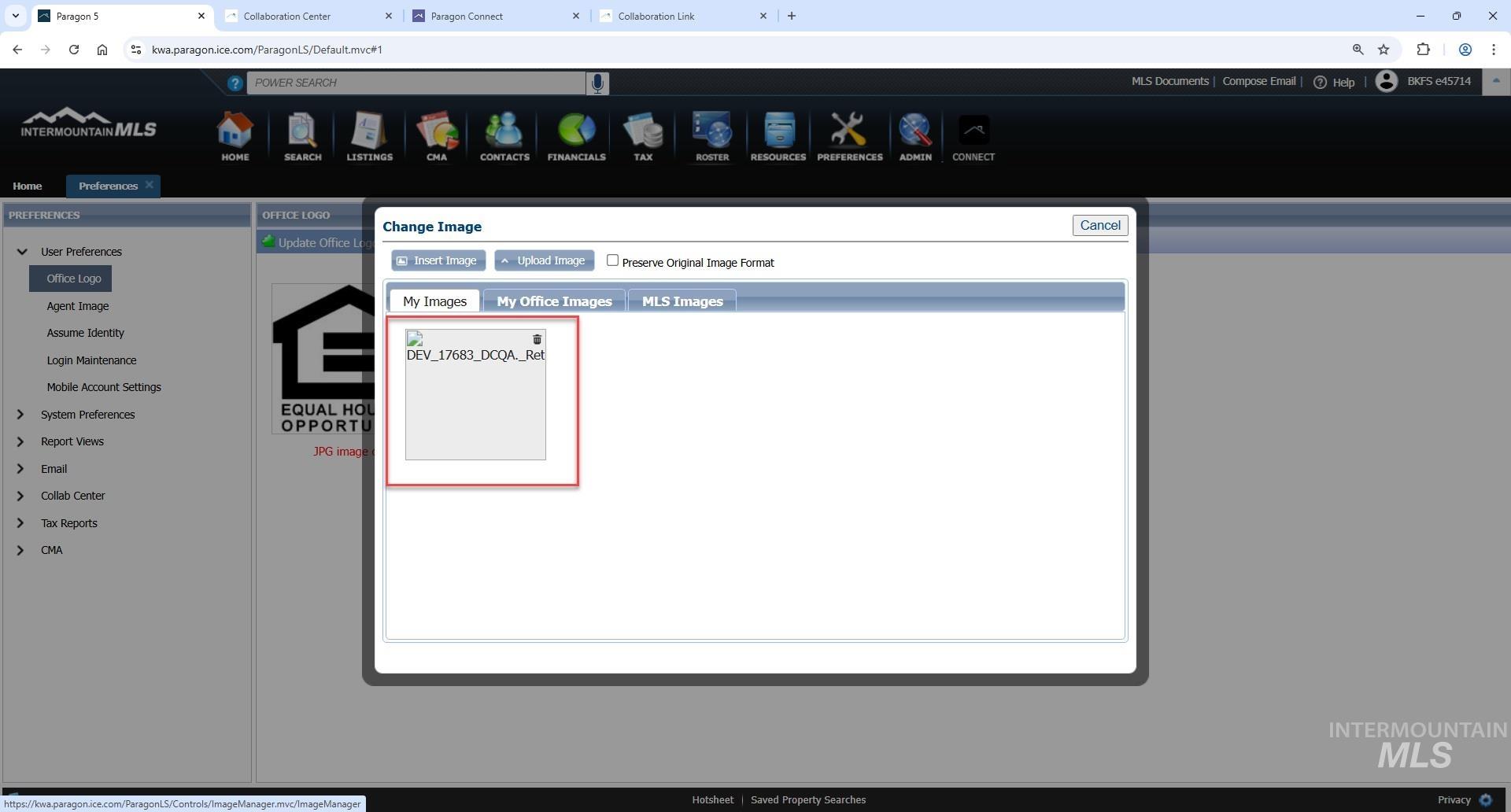Switch to the MLS Images tab
The height and width of the screenshot is (812, 1511).
click(682, 301)
